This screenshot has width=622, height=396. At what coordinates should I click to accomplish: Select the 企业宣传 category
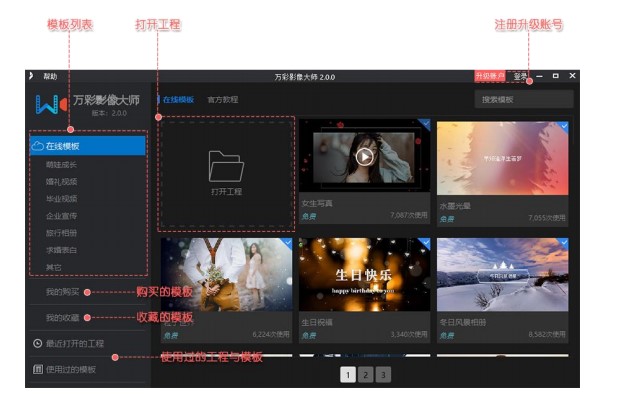(61, 216)
